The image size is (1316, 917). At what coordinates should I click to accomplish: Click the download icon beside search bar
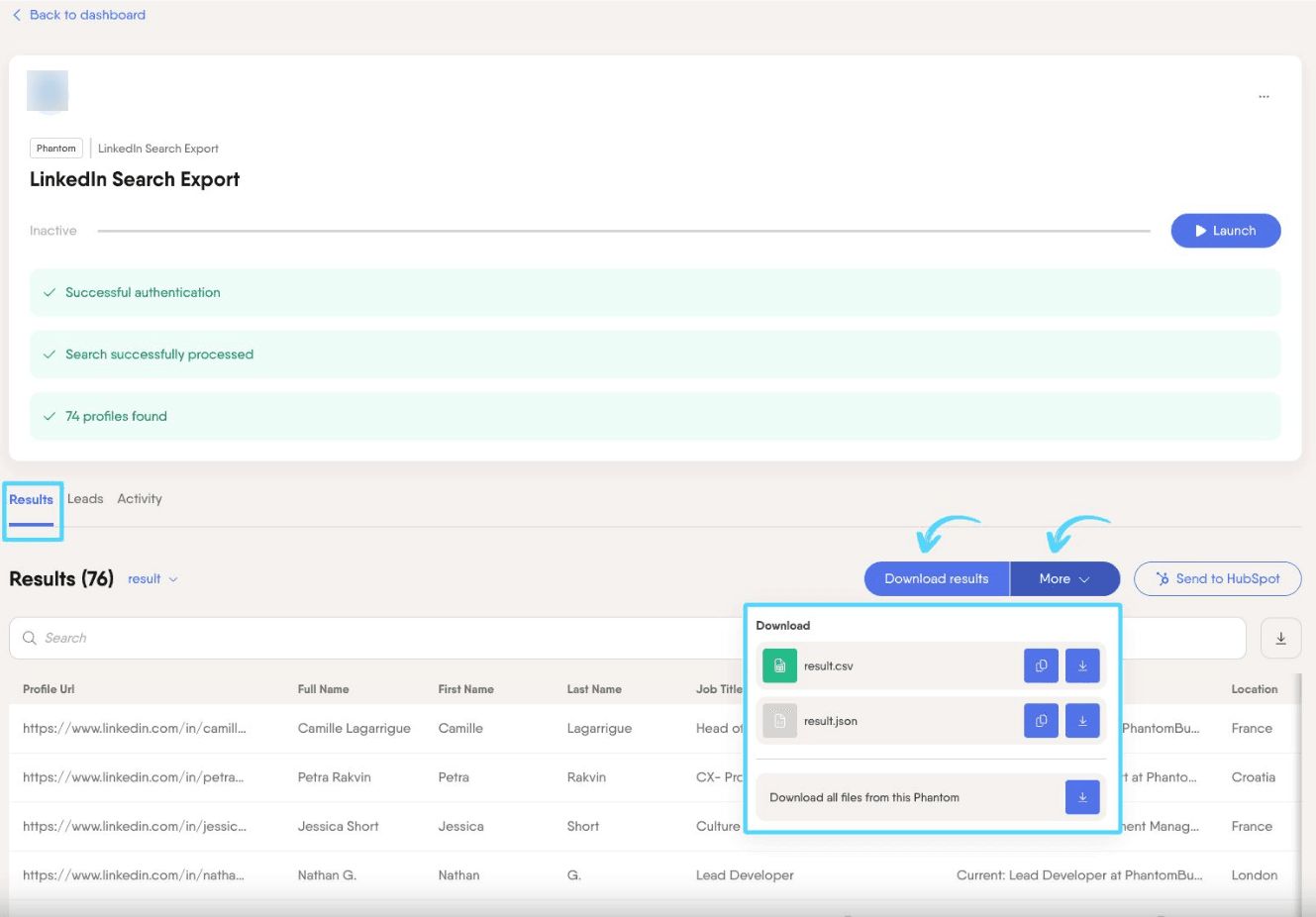point(1280,638)
